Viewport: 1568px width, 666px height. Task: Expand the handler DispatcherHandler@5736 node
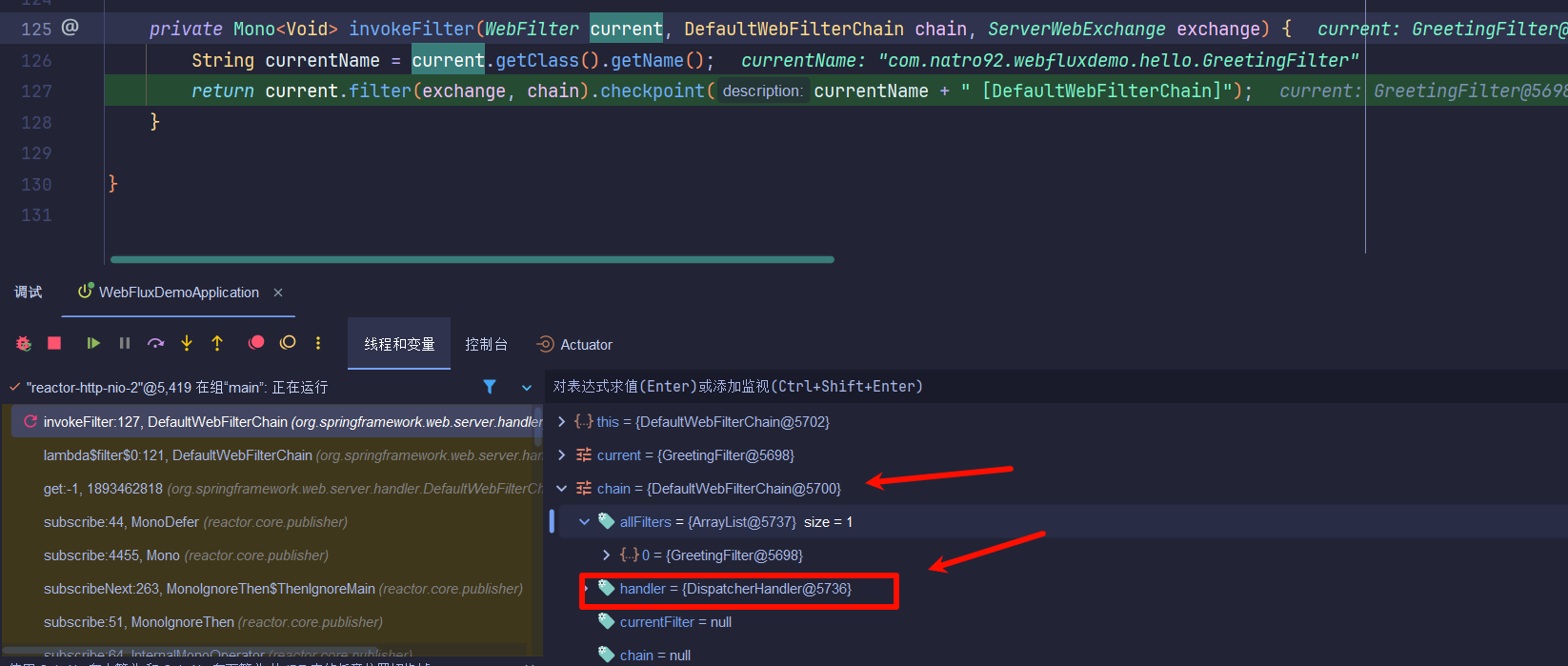585,588
